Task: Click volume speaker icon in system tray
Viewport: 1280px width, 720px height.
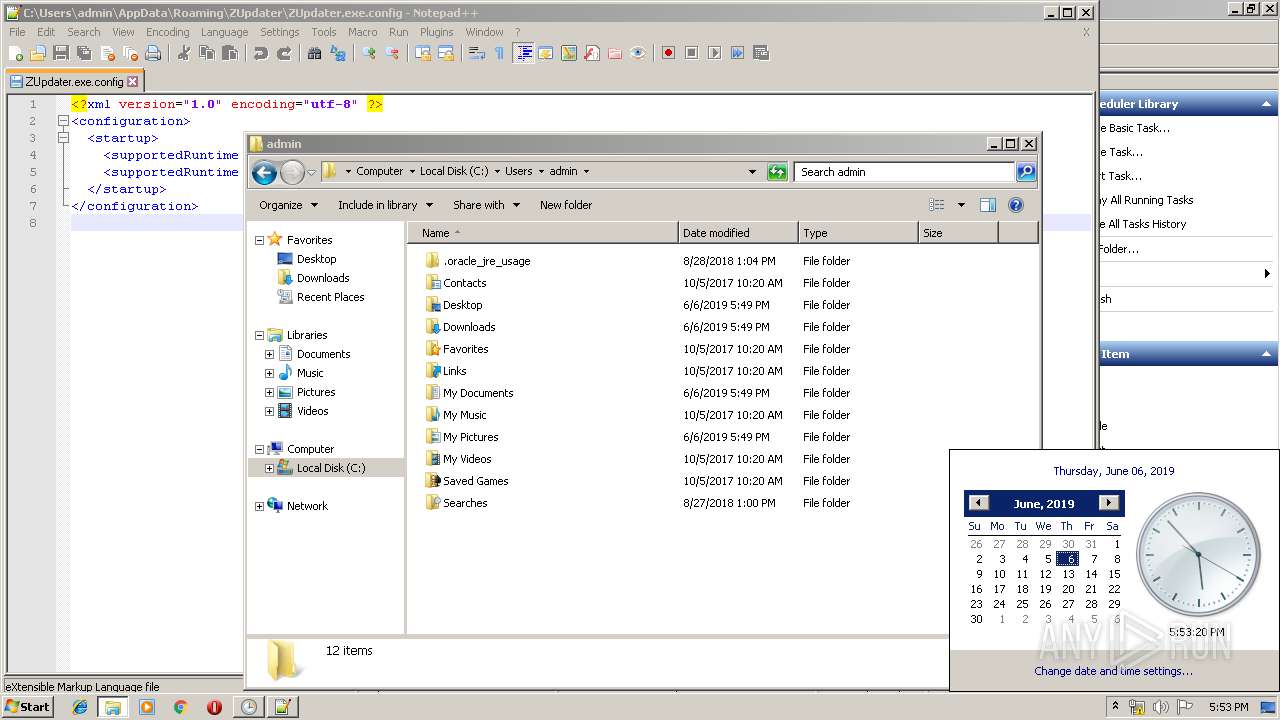Action: (x=1160, y=707)
